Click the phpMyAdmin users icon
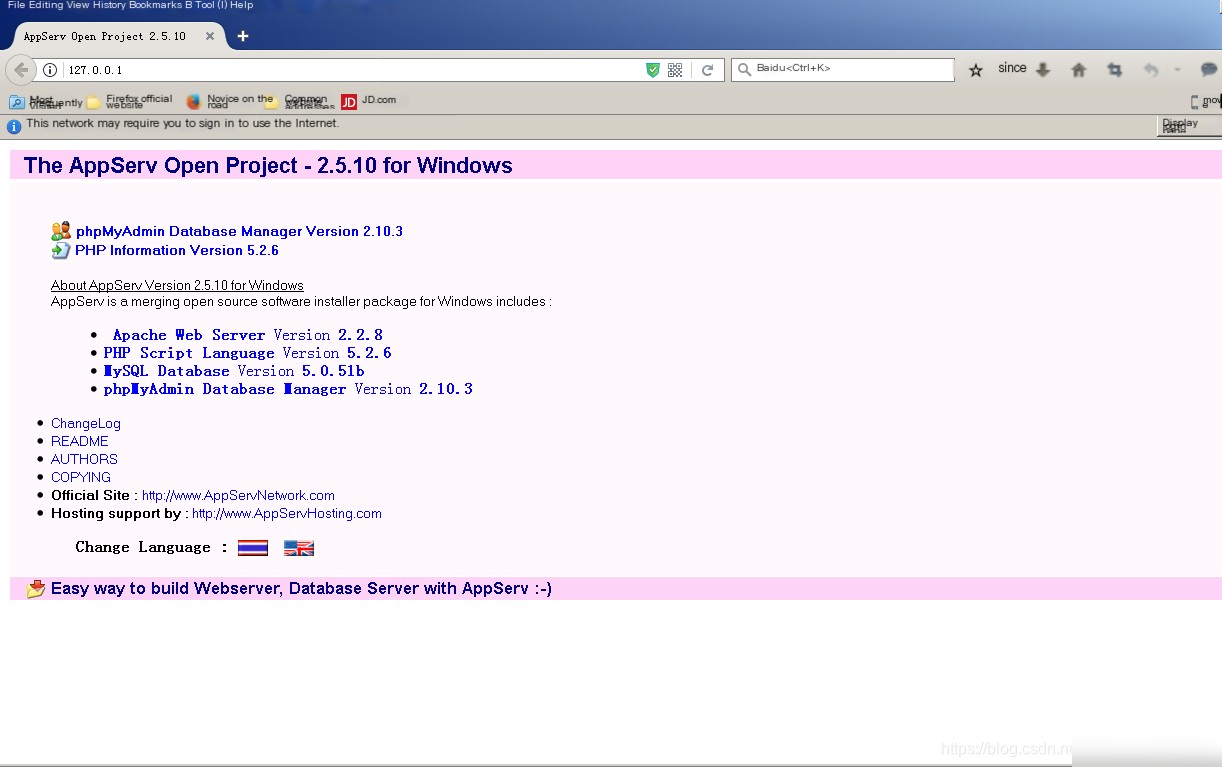This screenshot has height=767, width=1222. (x=61, y=231)
